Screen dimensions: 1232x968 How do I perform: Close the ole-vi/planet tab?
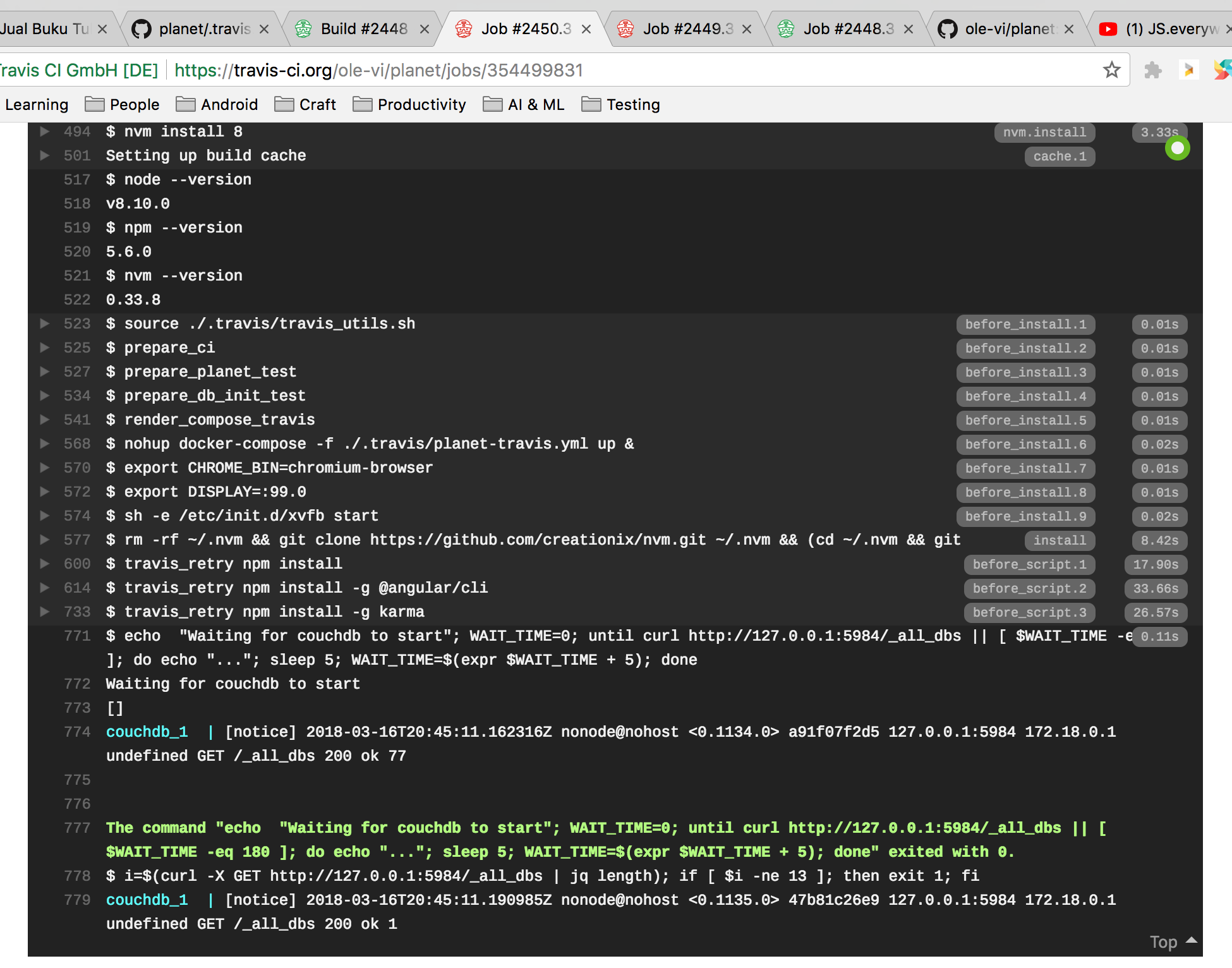[1069, 29]
